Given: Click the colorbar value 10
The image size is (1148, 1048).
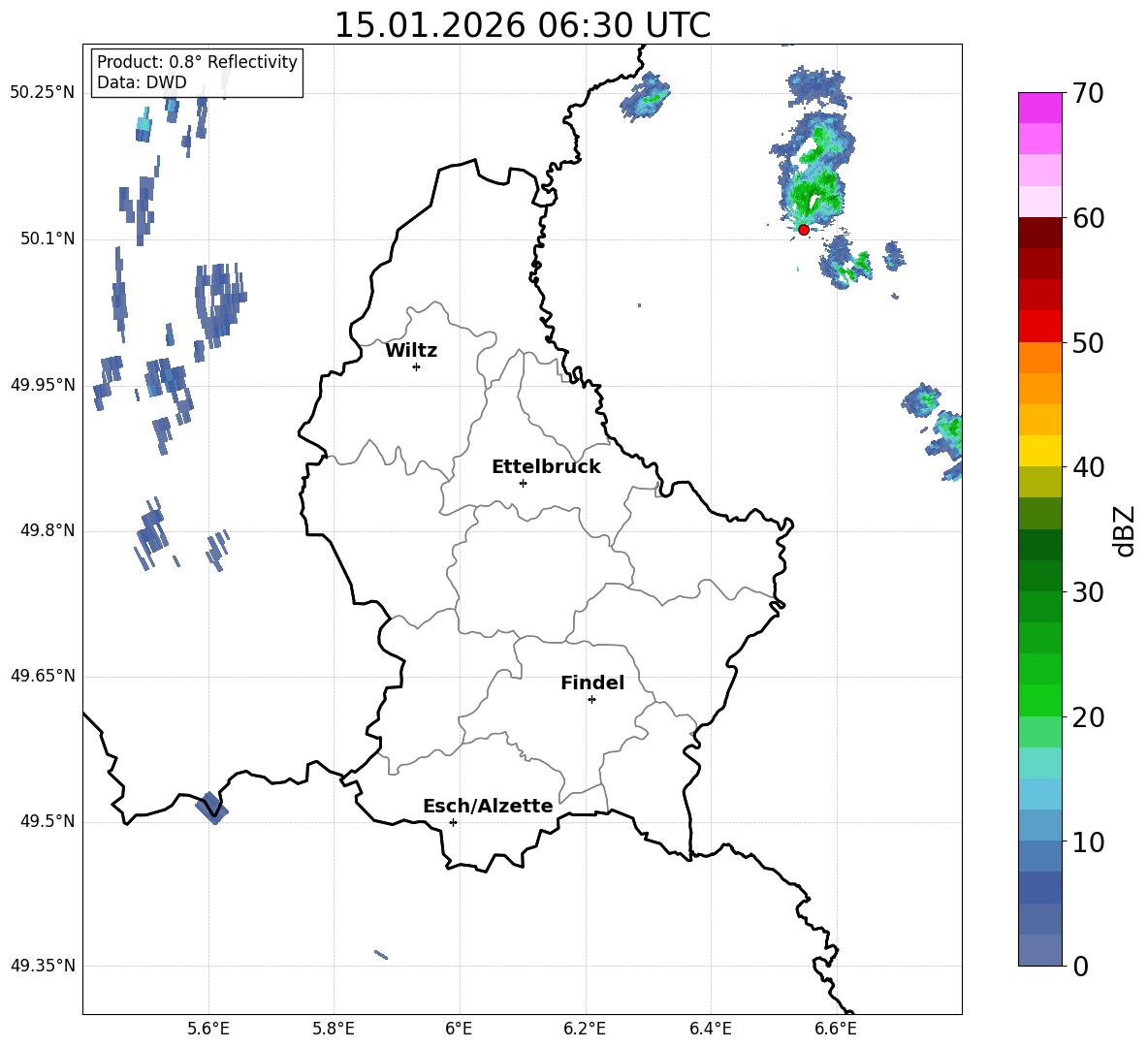Looking at the screenshot, I should [x=1088, y=842].
